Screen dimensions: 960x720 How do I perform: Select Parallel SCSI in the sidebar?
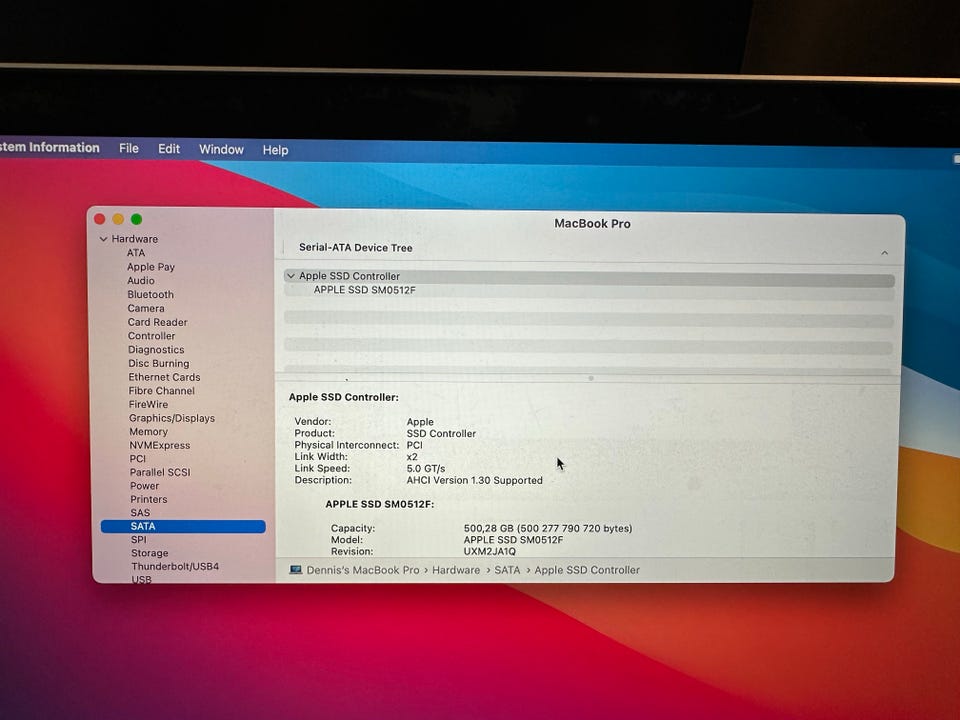[160, 472]
